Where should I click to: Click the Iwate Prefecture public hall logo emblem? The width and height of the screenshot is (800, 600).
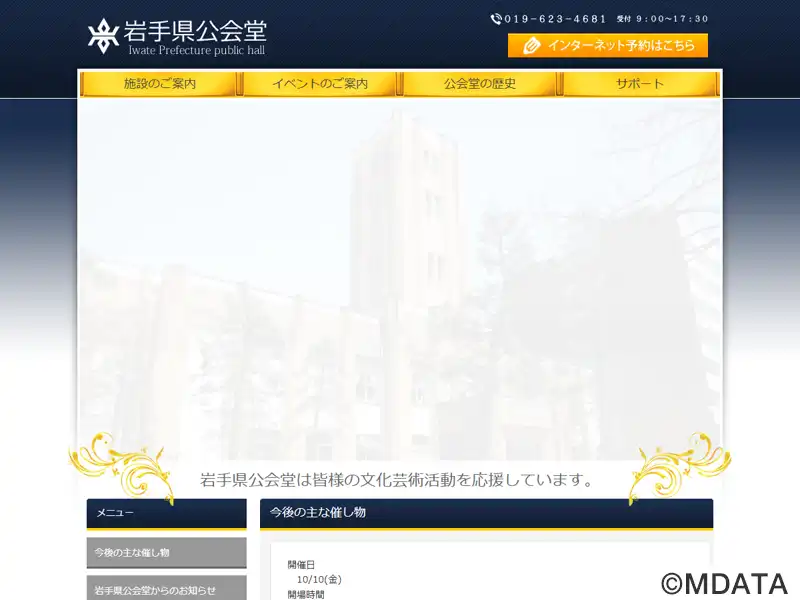click(103, 36)
